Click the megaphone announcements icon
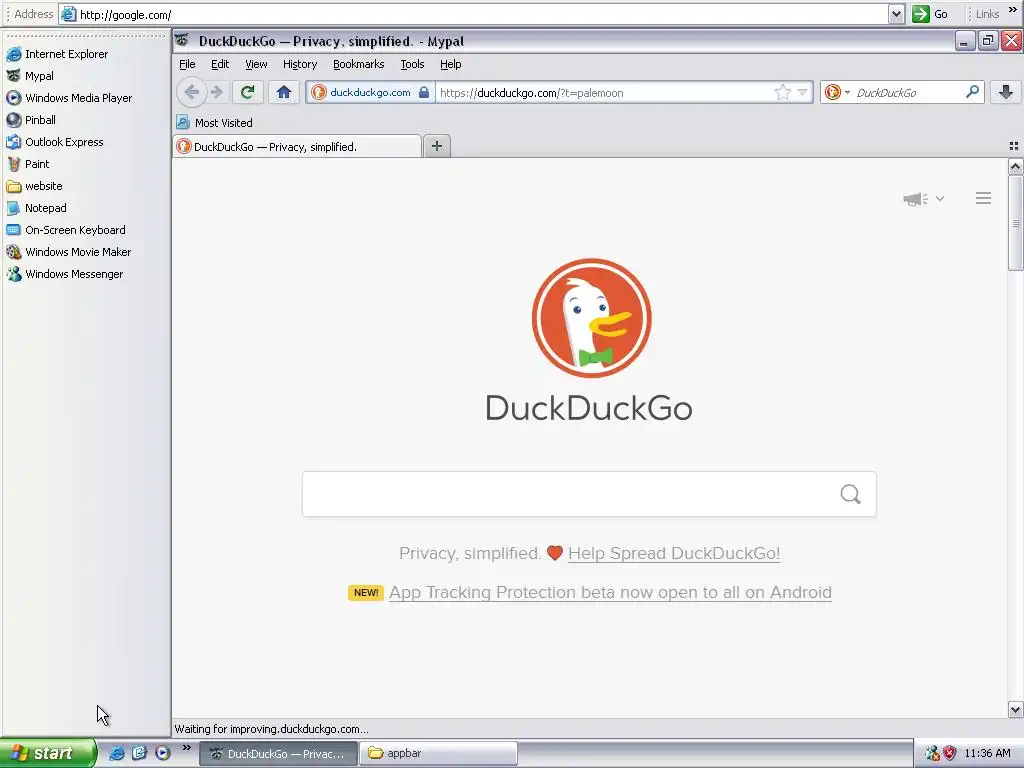 [915, 199]
